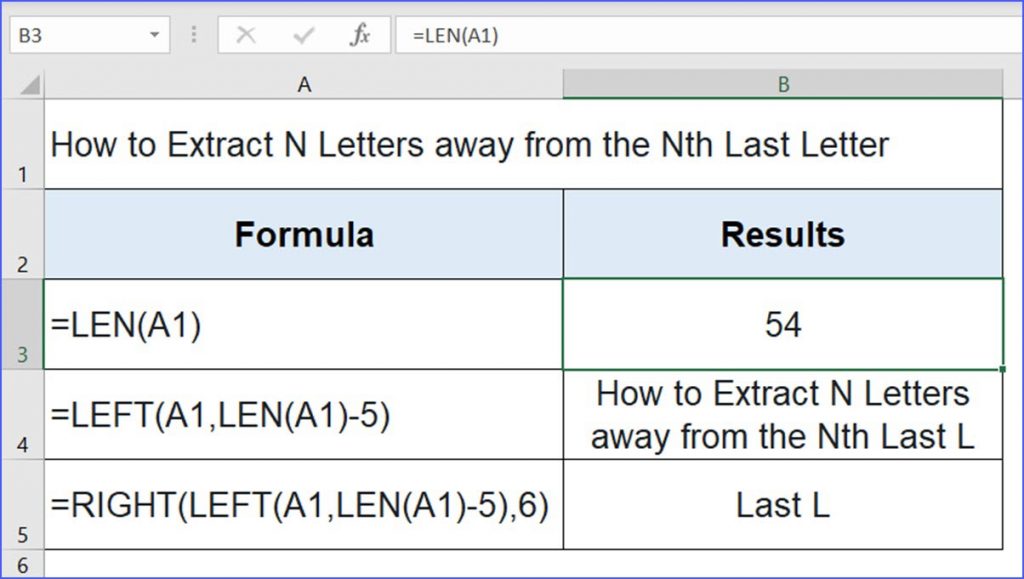Select column header B
The image size is (1024, 579).
click(x=784, y=85)
